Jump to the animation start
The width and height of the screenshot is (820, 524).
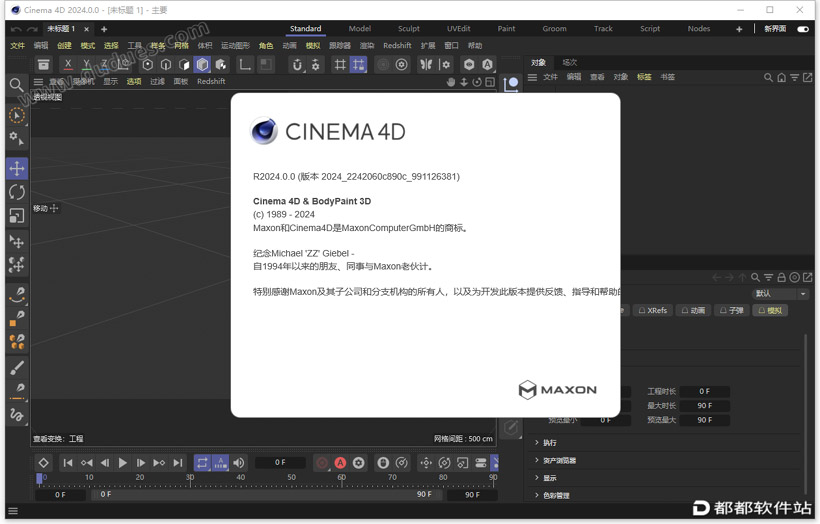tap(67, 463)
